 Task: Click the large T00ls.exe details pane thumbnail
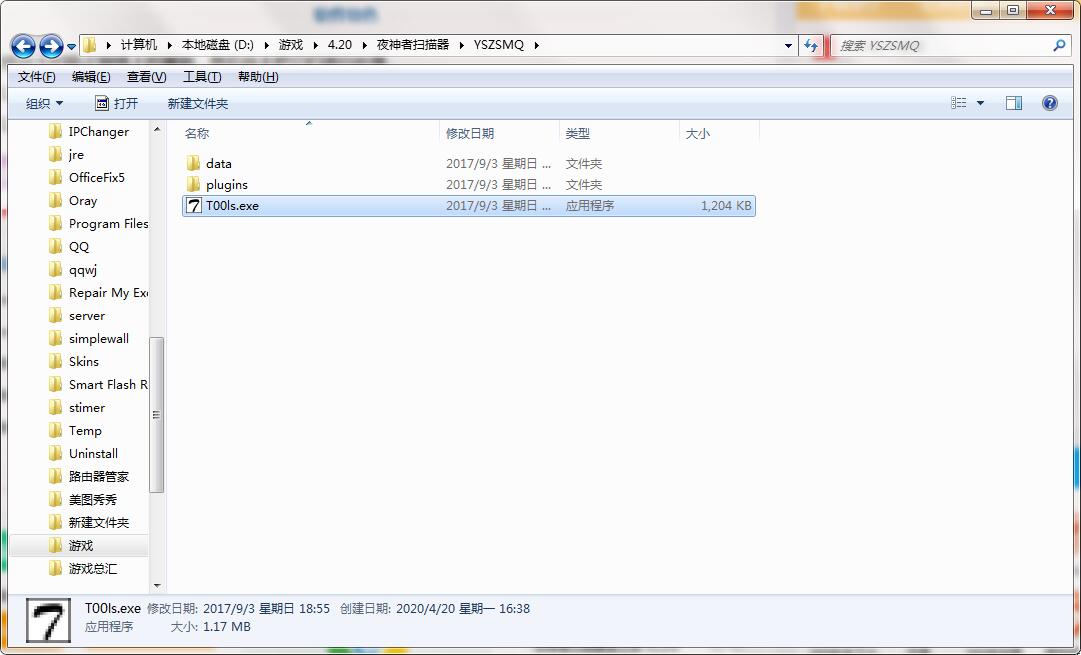pos(48,621)
